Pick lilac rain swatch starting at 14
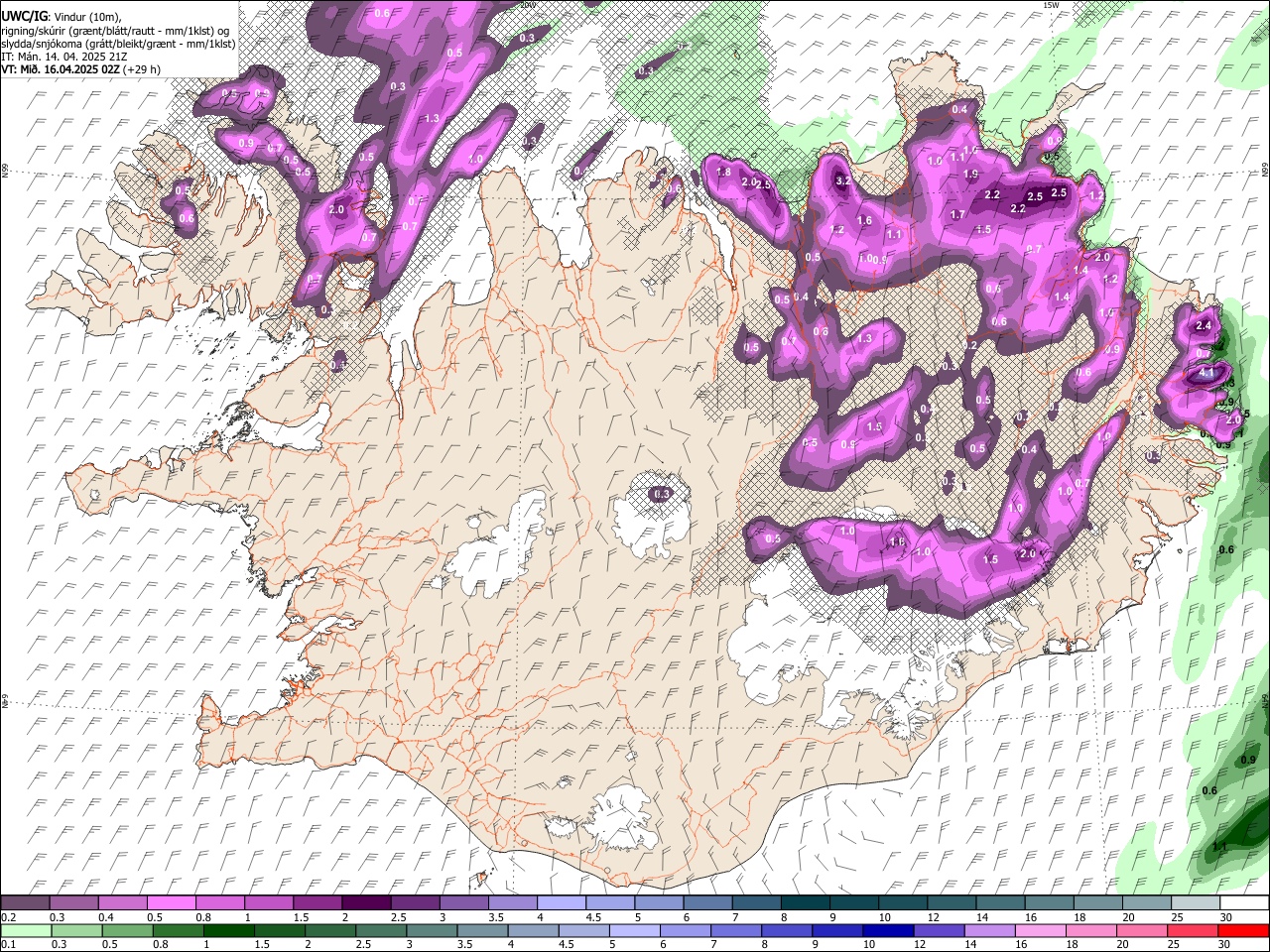 point(989,930)
